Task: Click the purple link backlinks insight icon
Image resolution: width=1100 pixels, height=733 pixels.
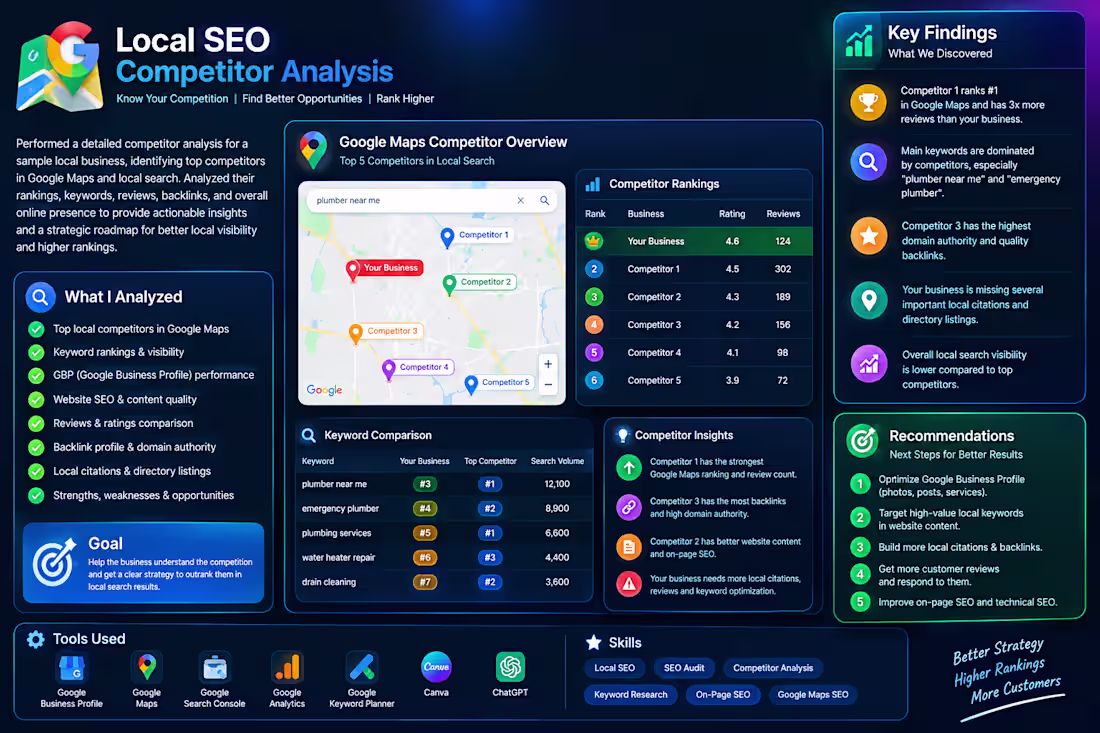Action: [x=629, y=506]
